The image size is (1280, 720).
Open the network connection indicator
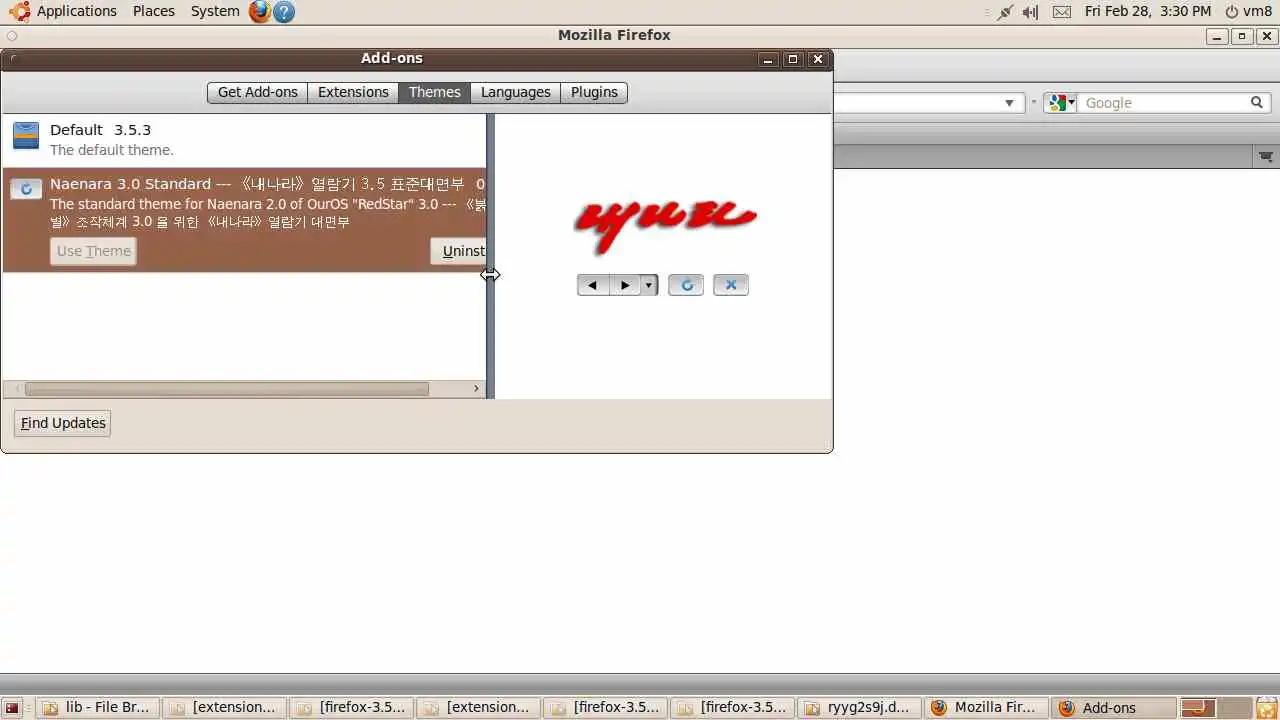(x=1005, y=11)
